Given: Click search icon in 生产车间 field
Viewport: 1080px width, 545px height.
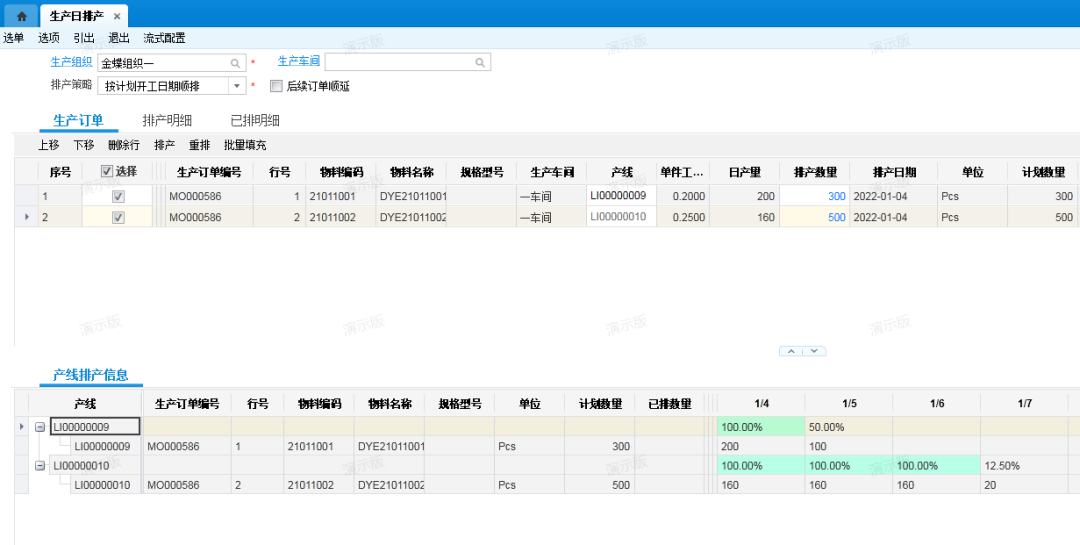Looking at the screenshot, I should (480, 63).
